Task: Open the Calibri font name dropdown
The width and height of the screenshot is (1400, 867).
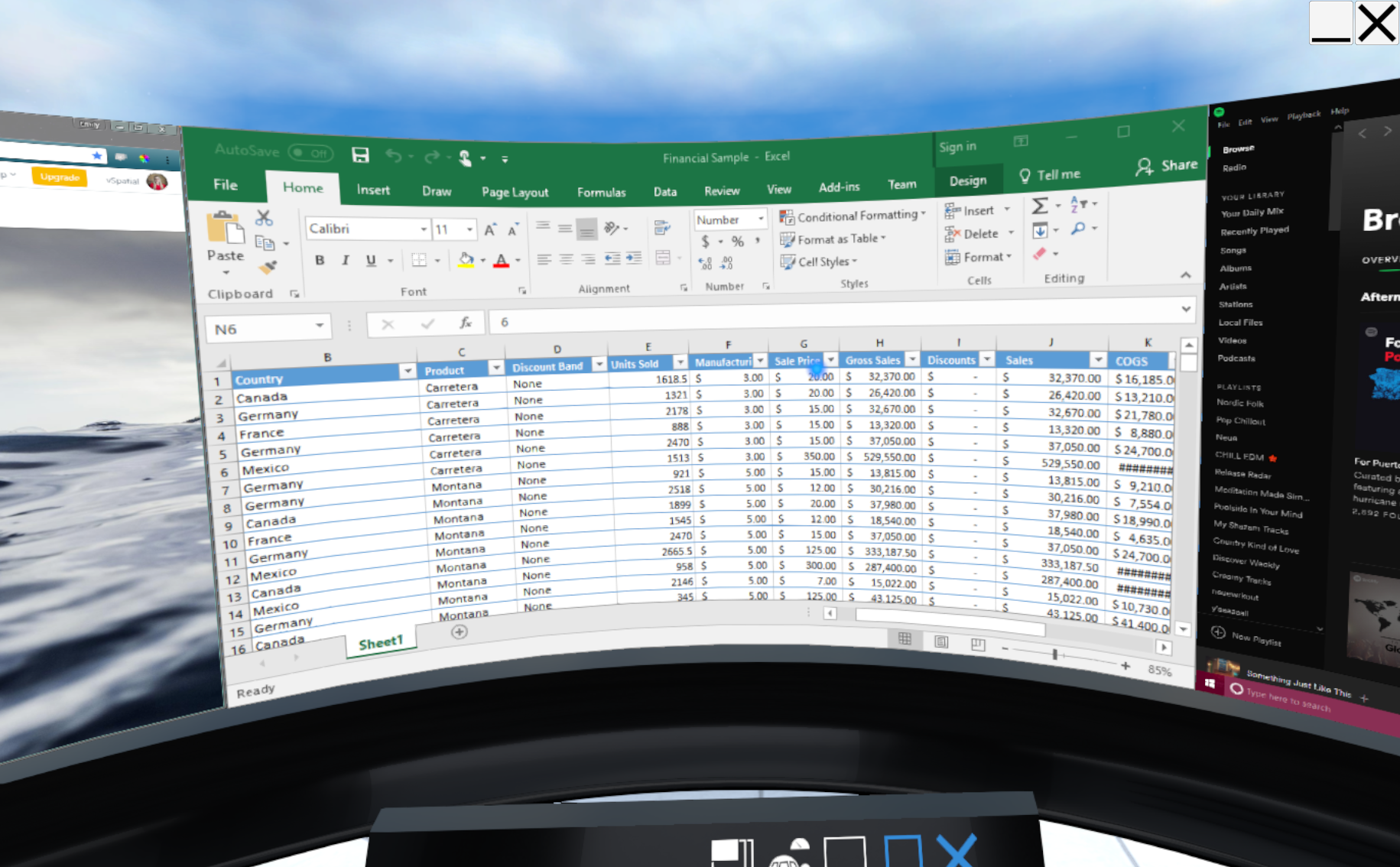Action: 423,229
